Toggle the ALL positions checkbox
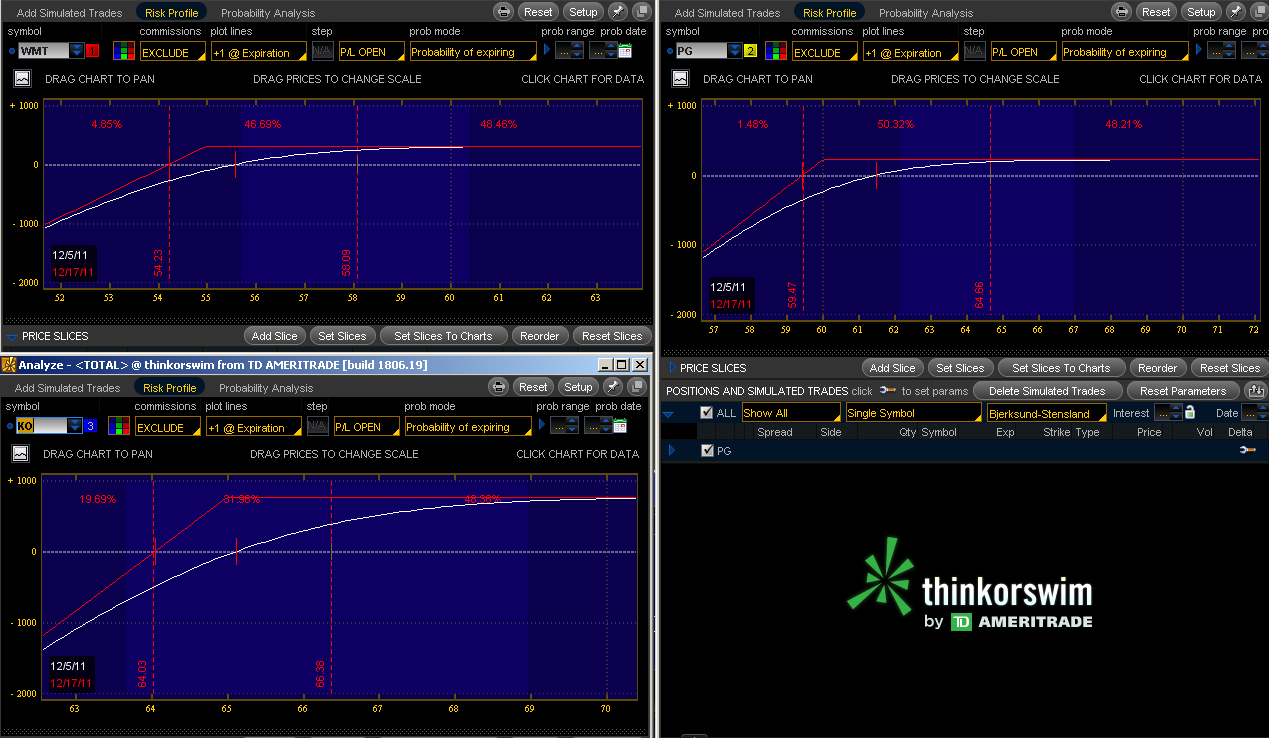Viewport: 1269px width, 738px height. coord(707,413)
